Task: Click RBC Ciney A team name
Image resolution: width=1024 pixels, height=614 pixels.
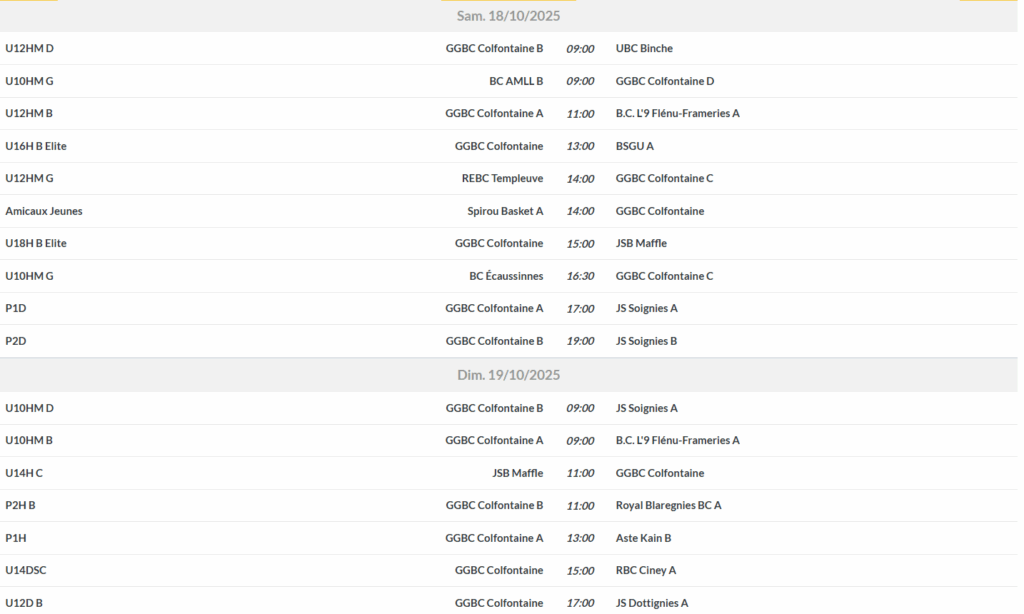Action: [646, 570]
